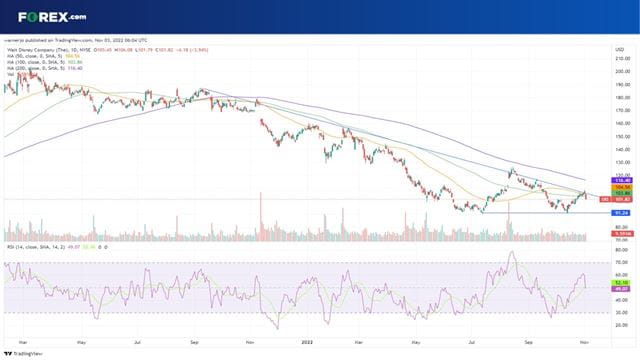The image size is (640, 360).
Task: Click the 60.00 RSI axis label
Action: pos(622,275)
